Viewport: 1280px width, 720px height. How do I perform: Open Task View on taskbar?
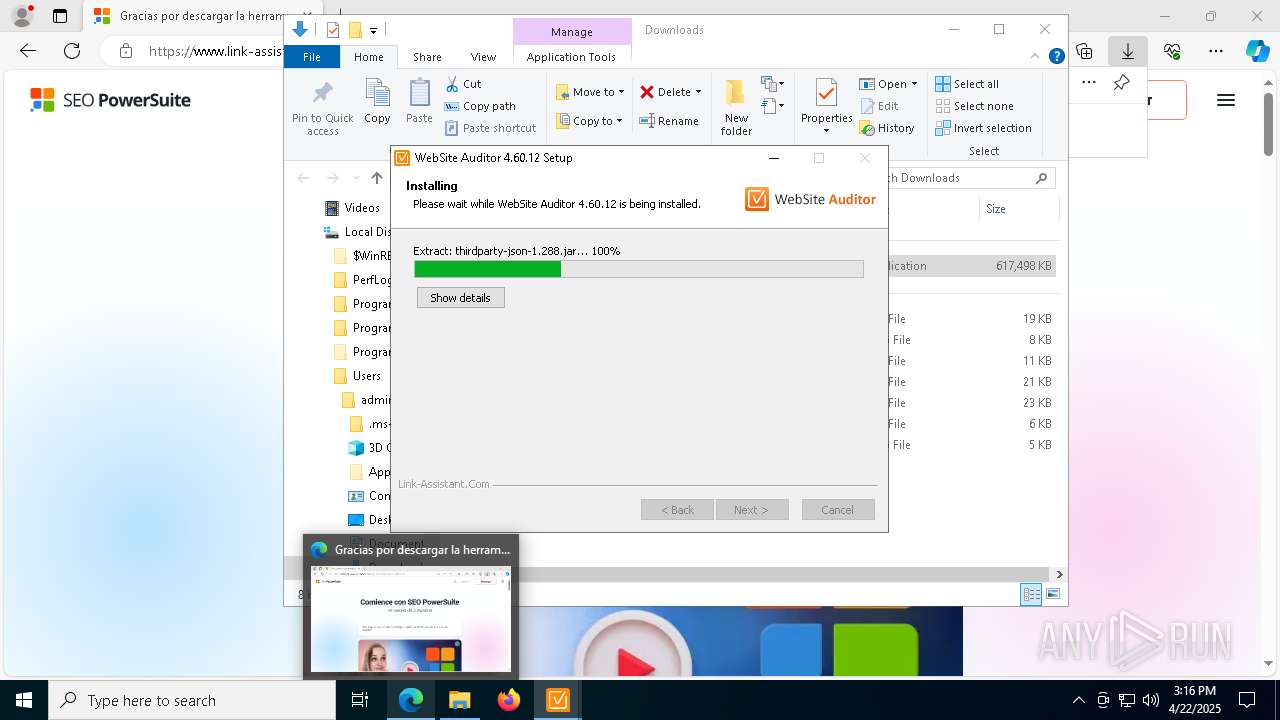click(x=360, y=700)
